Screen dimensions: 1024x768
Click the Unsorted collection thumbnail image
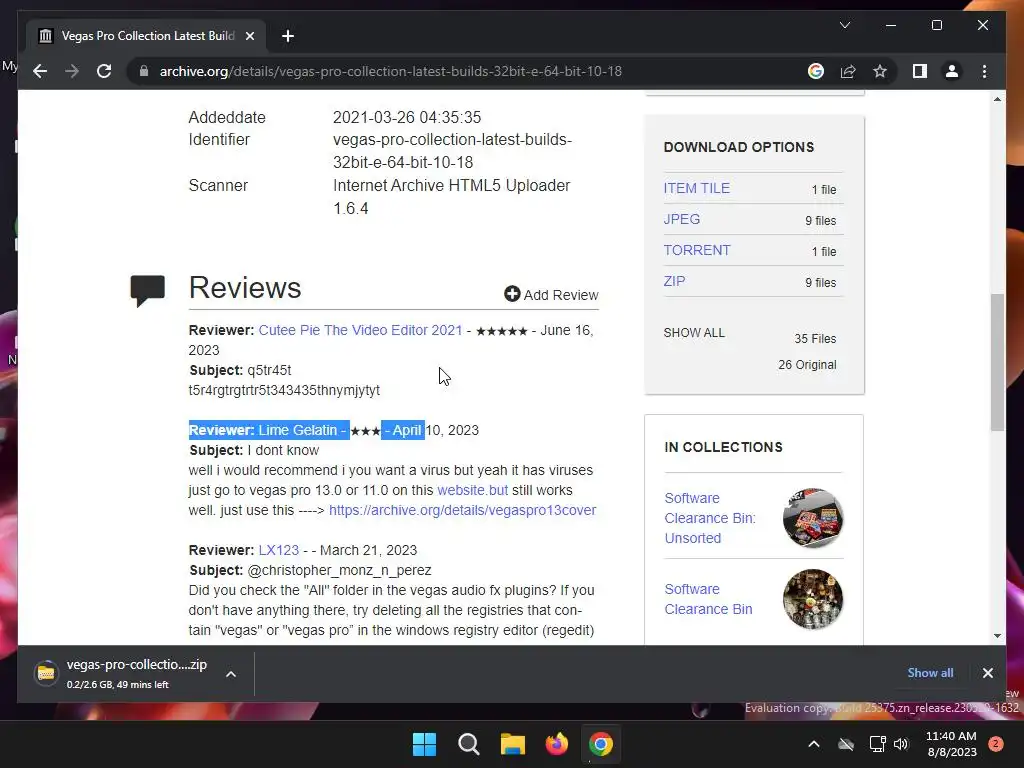click(x=812, y=517)
